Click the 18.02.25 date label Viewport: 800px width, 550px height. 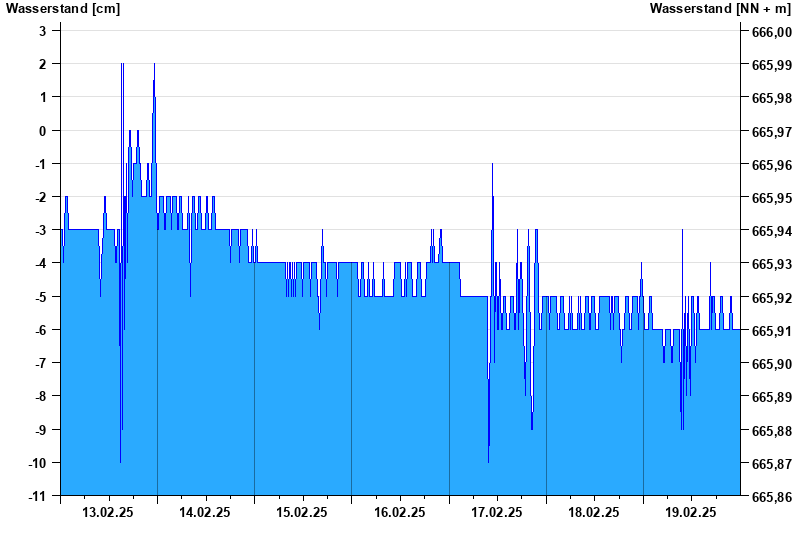pyautogui.click(x=593, y=512)
